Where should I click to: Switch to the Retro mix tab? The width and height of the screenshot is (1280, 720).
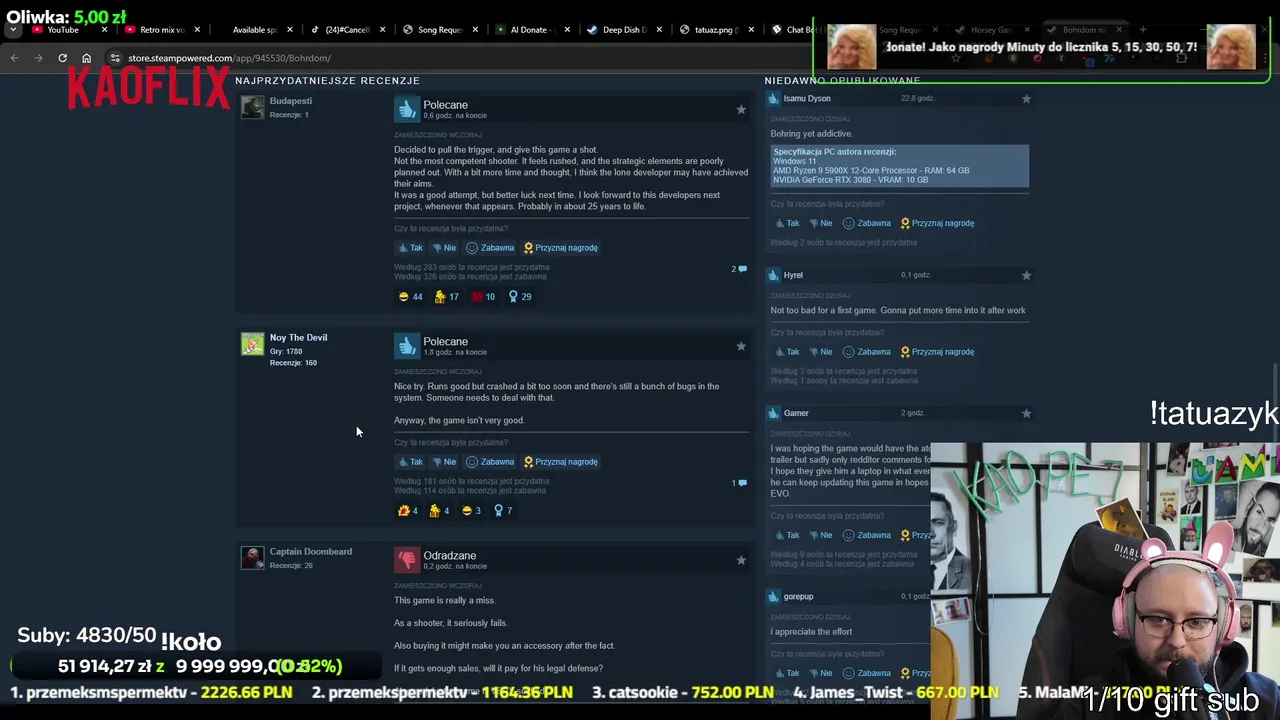(x=162, y=30)
